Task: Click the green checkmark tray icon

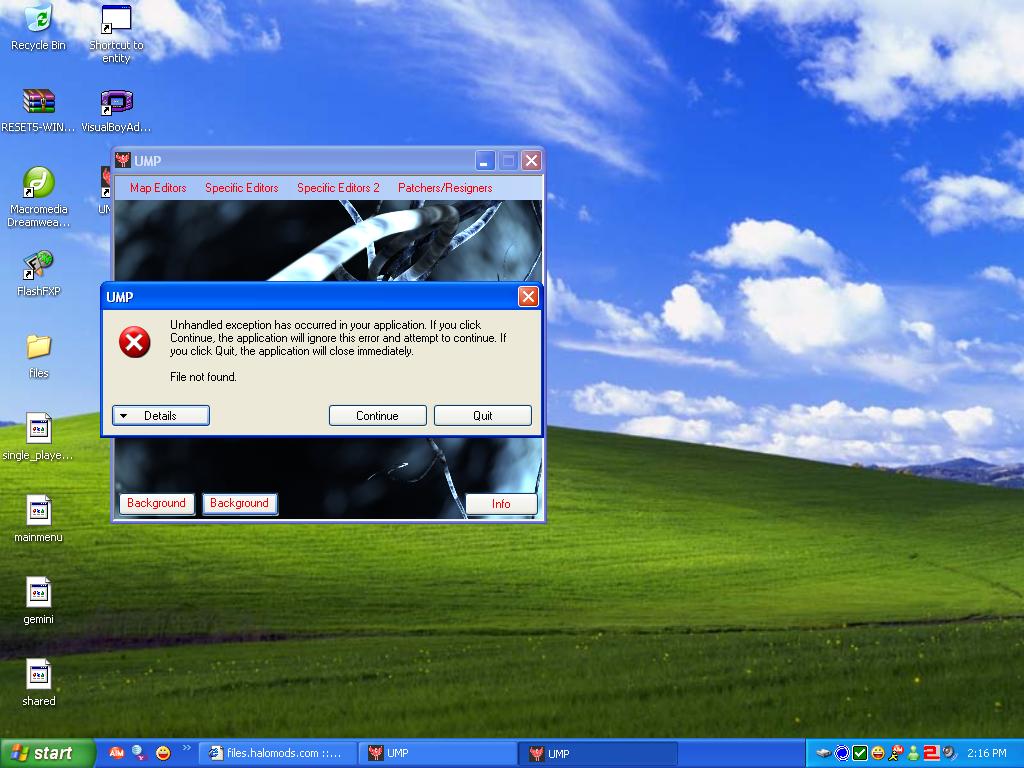Action: pos(860,754)
